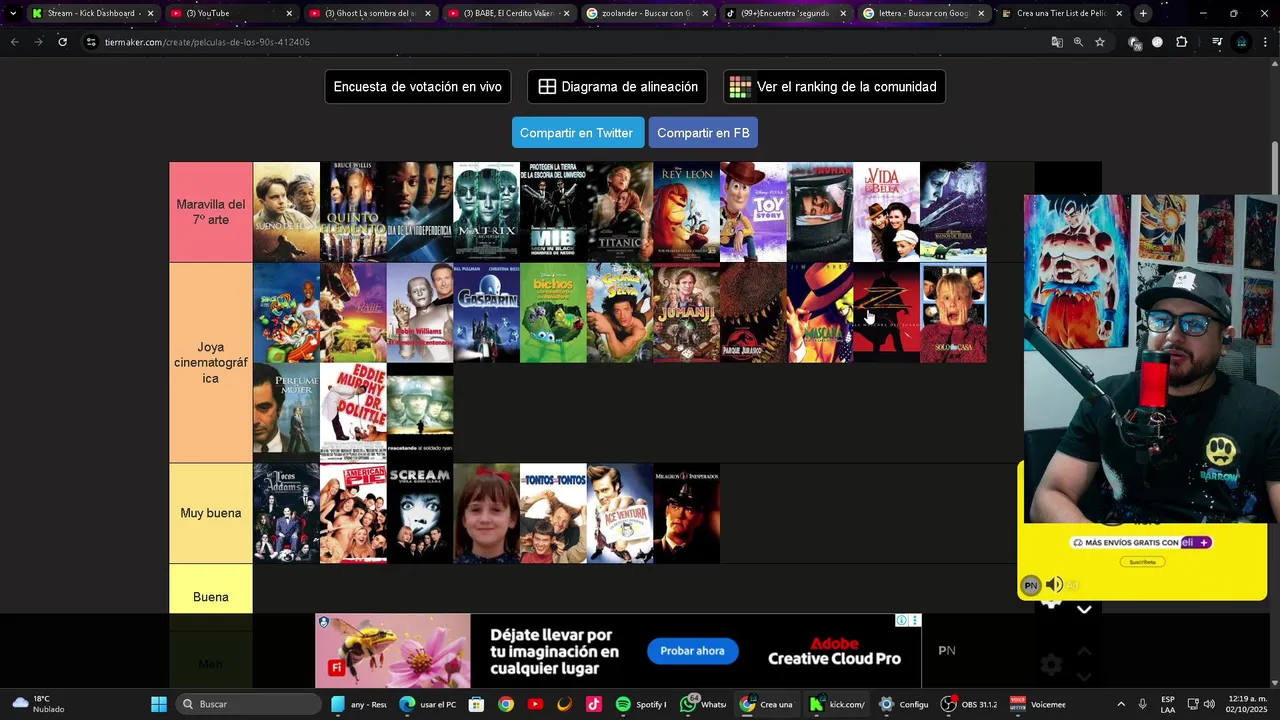Open the Microsoft Store taskbar icon
The image size is (1280, 720).
476,704
